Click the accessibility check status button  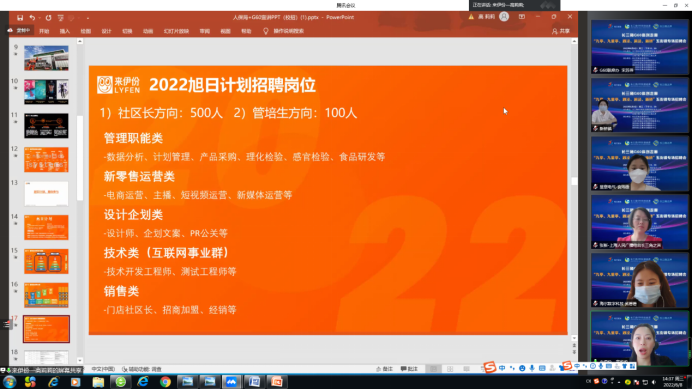[142, 369]
